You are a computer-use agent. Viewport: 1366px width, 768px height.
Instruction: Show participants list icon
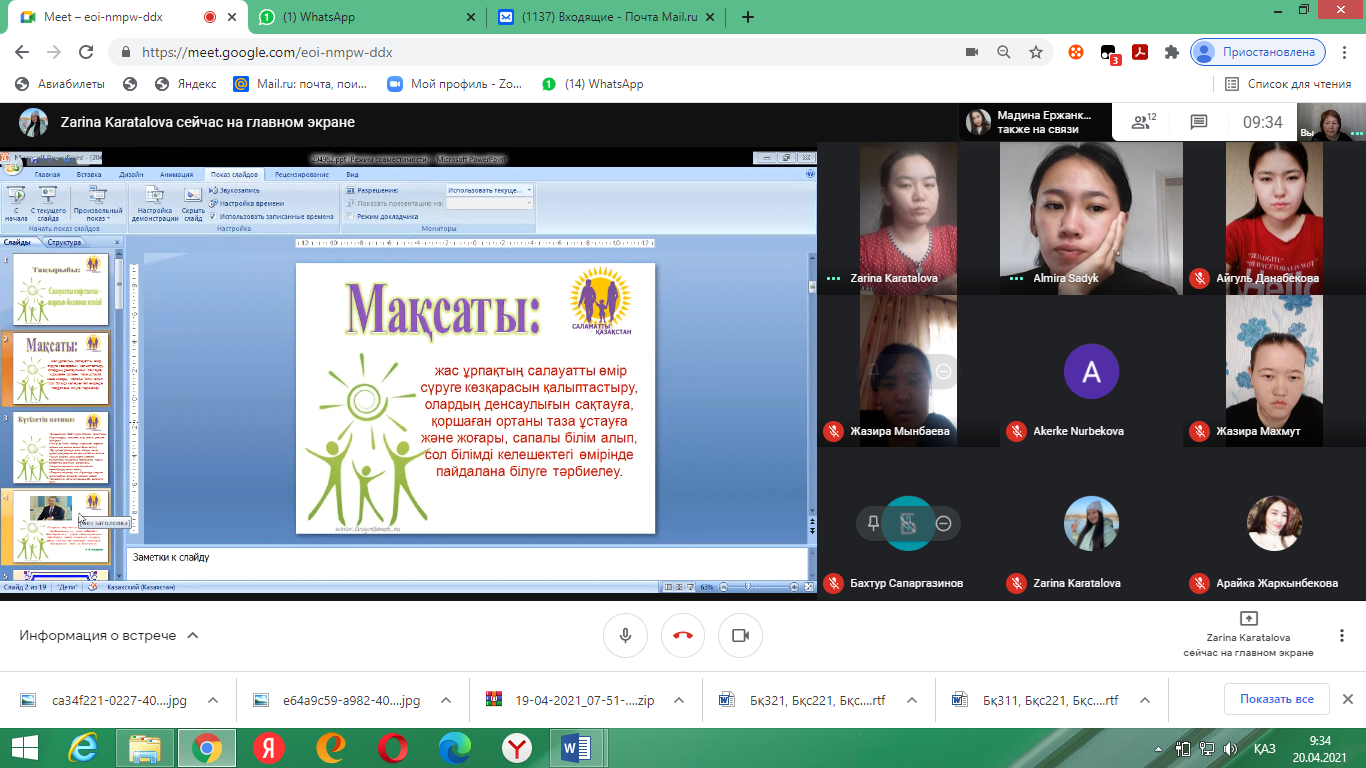[1142, 122]
